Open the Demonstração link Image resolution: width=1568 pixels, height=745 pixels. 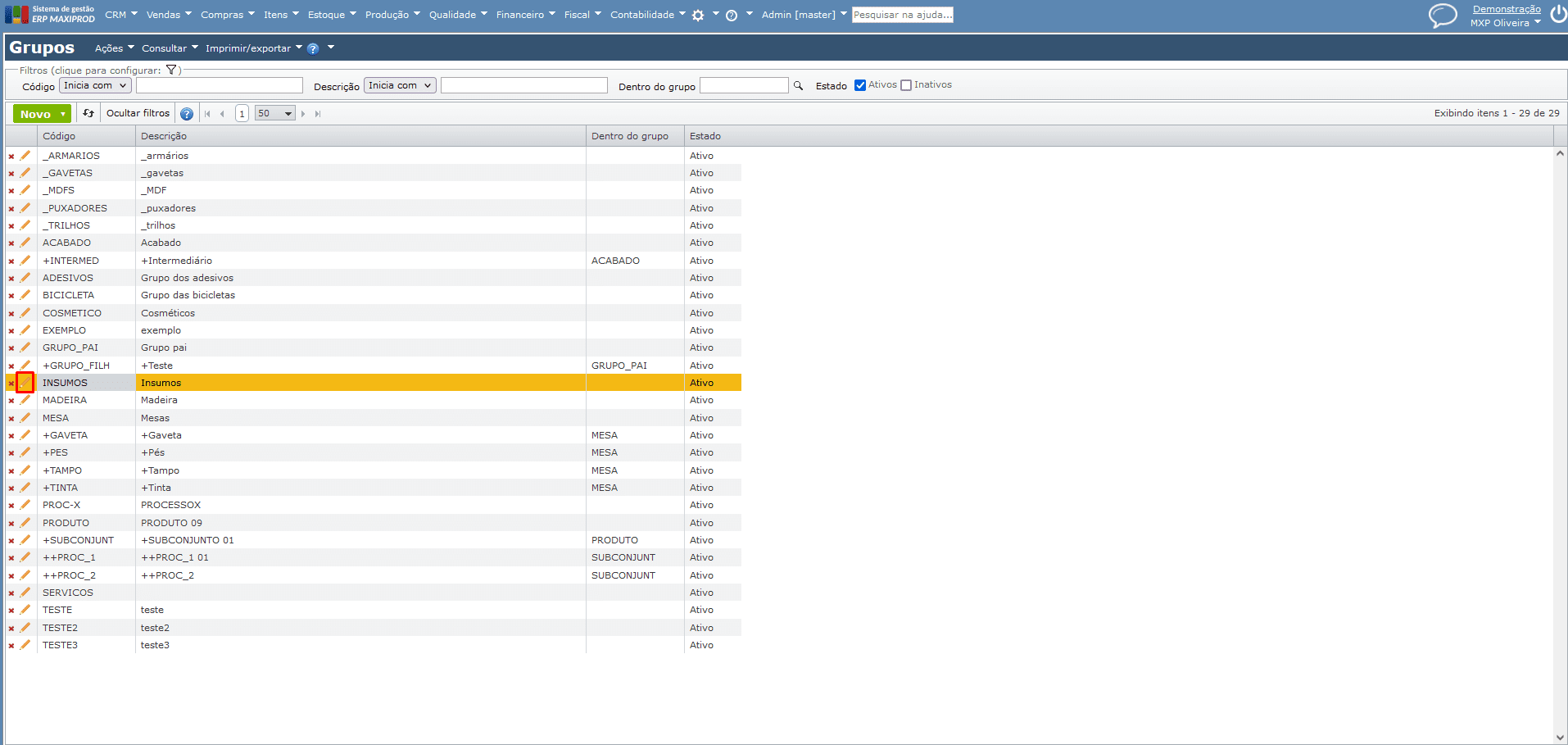[1507, 9]
